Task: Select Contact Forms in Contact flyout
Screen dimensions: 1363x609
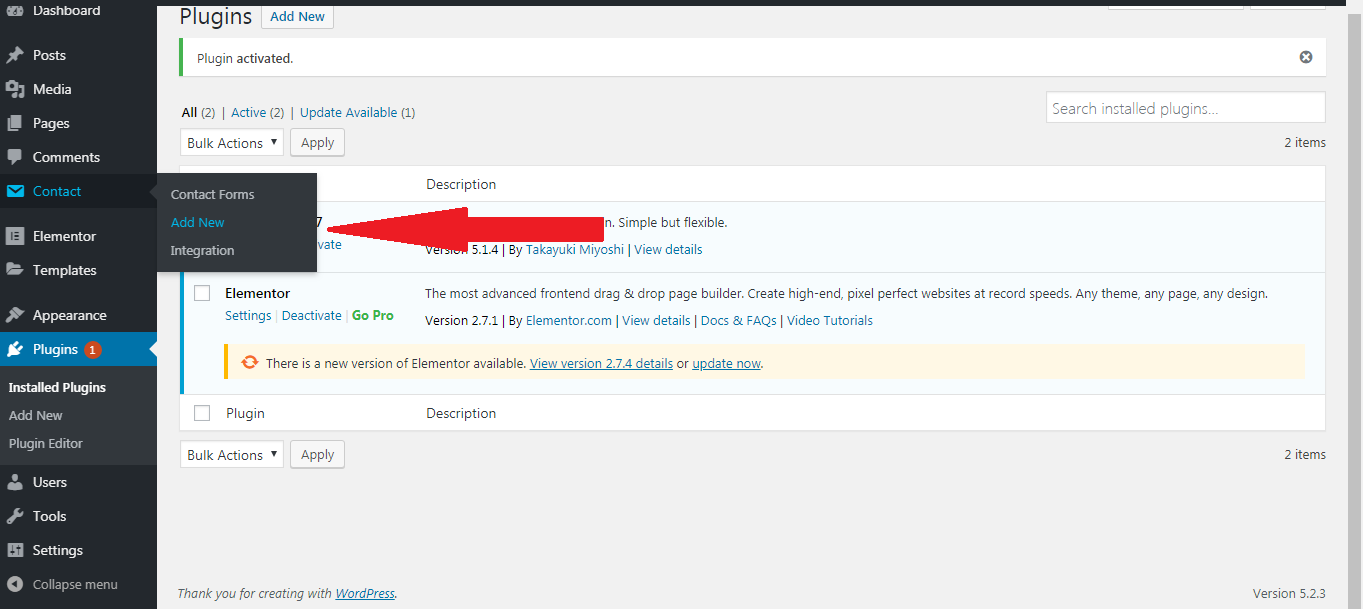Action: [212, 194]
